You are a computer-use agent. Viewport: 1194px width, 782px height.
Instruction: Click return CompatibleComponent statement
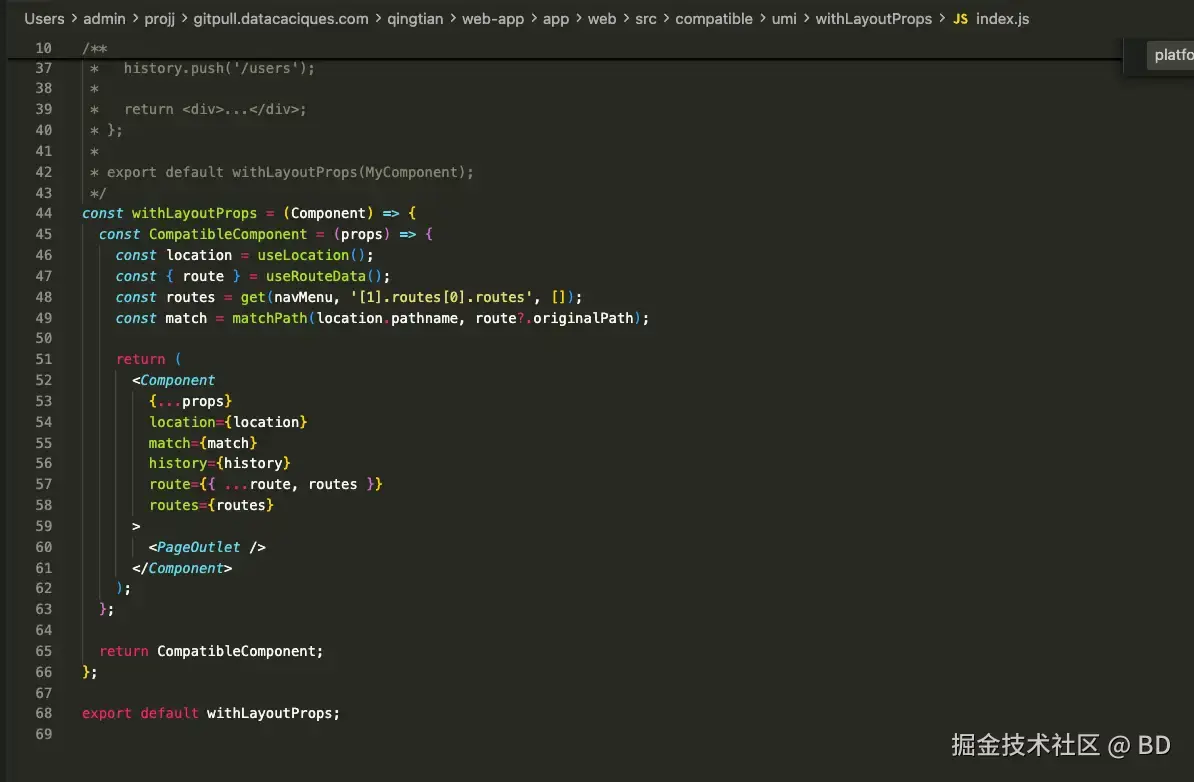point(211,651)
